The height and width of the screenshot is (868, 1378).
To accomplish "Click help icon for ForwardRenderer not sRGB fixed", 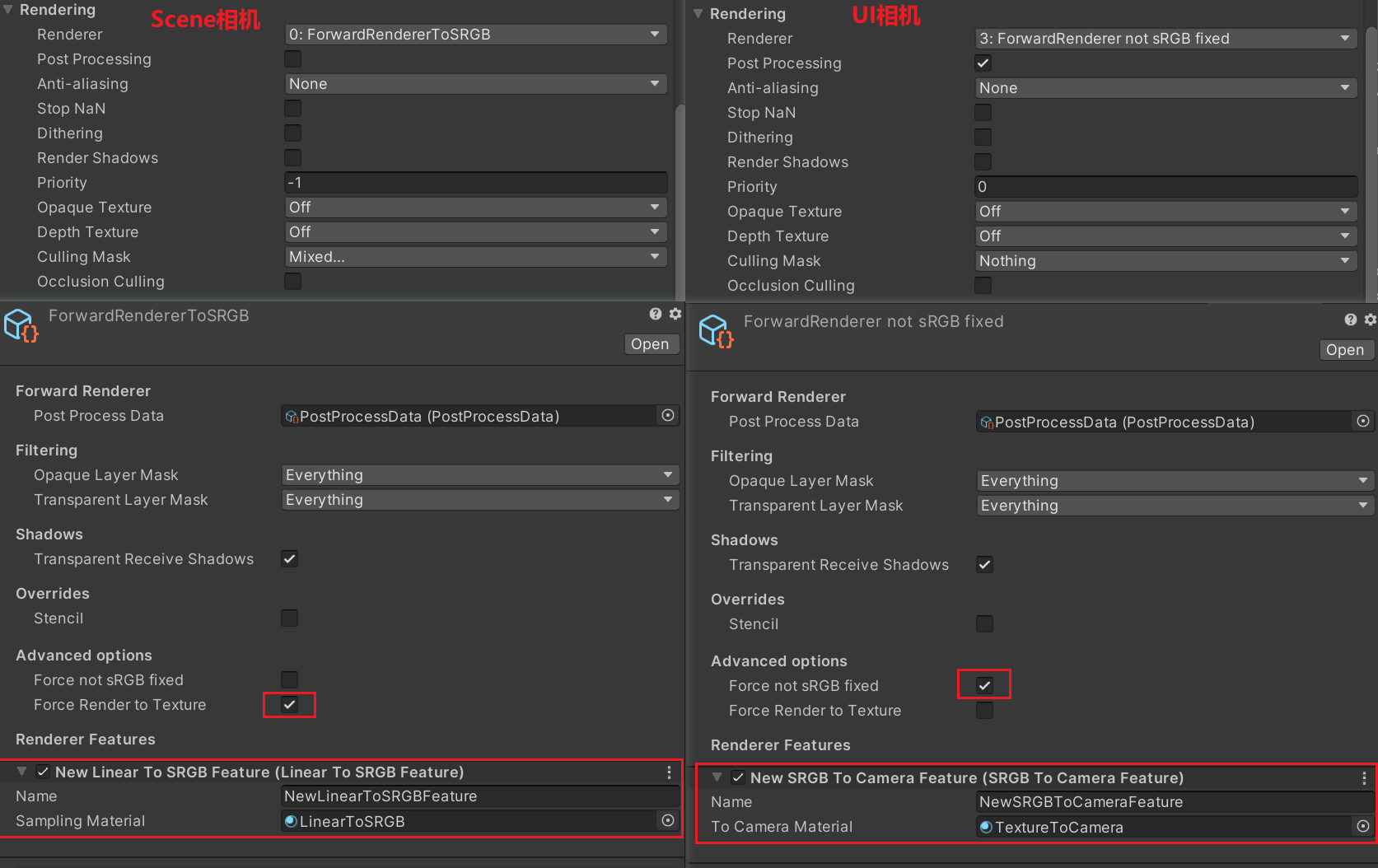I will pos(1351,320).
